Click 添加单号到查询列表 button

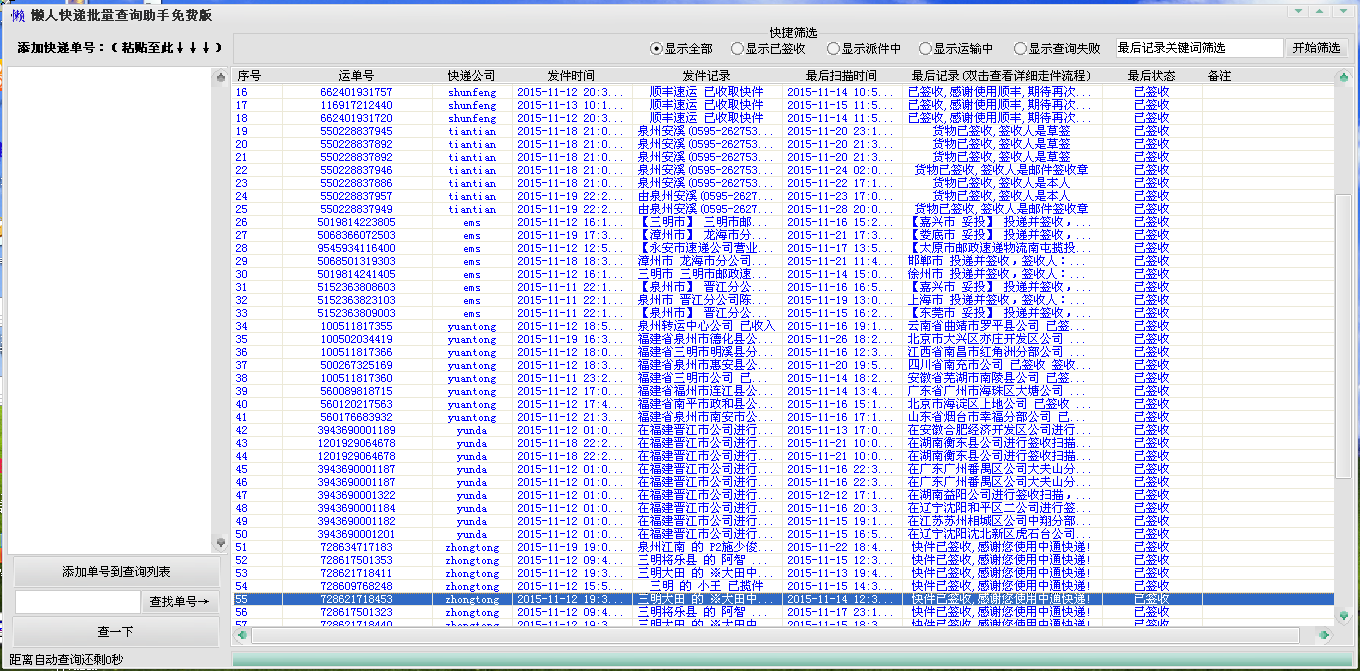coord(116,572)
